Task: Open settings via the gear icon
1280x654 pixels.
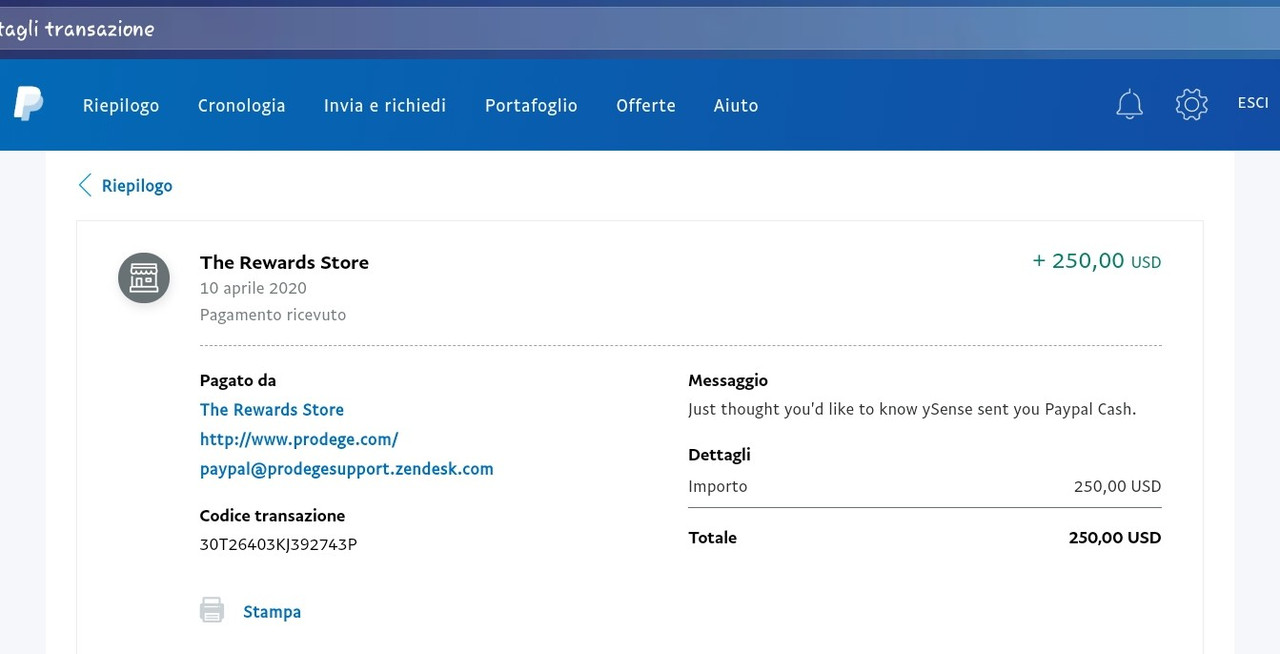Action: point(1191,104)
